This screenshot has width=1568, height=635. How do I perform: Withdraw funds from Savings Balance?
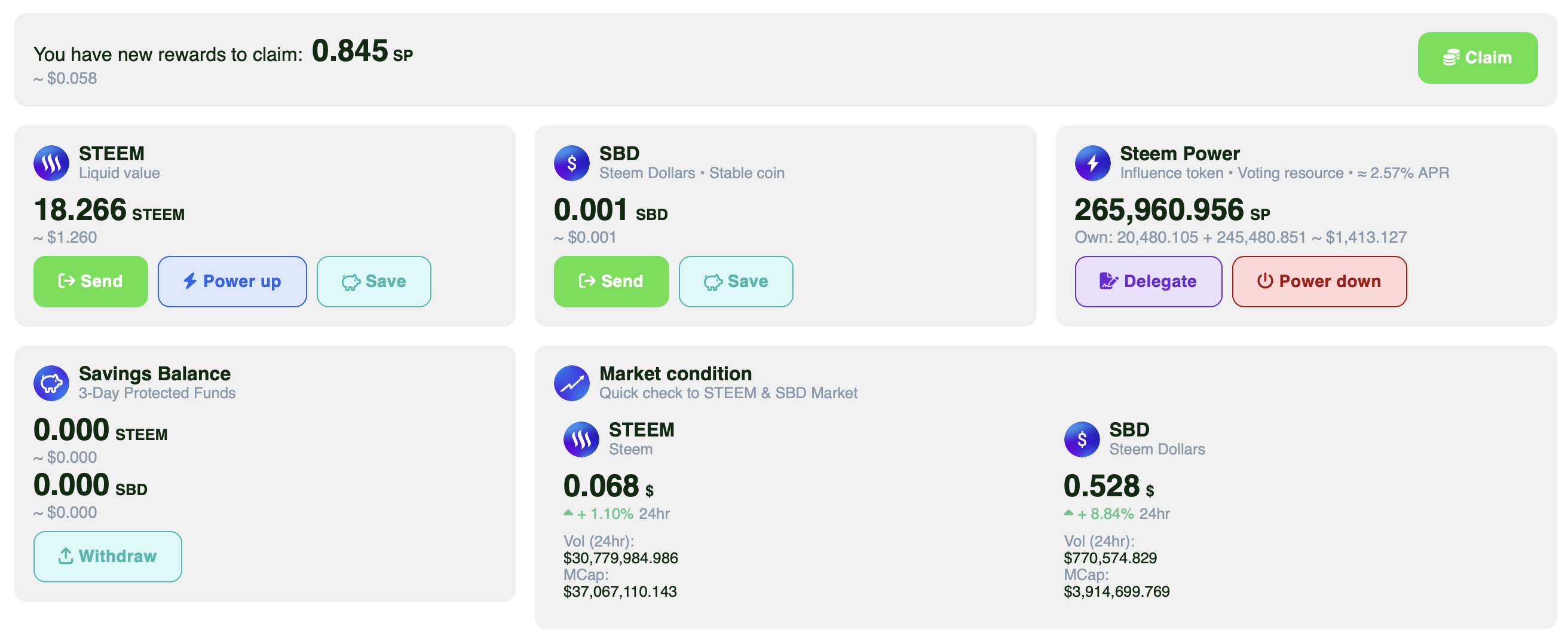[108, 557]
